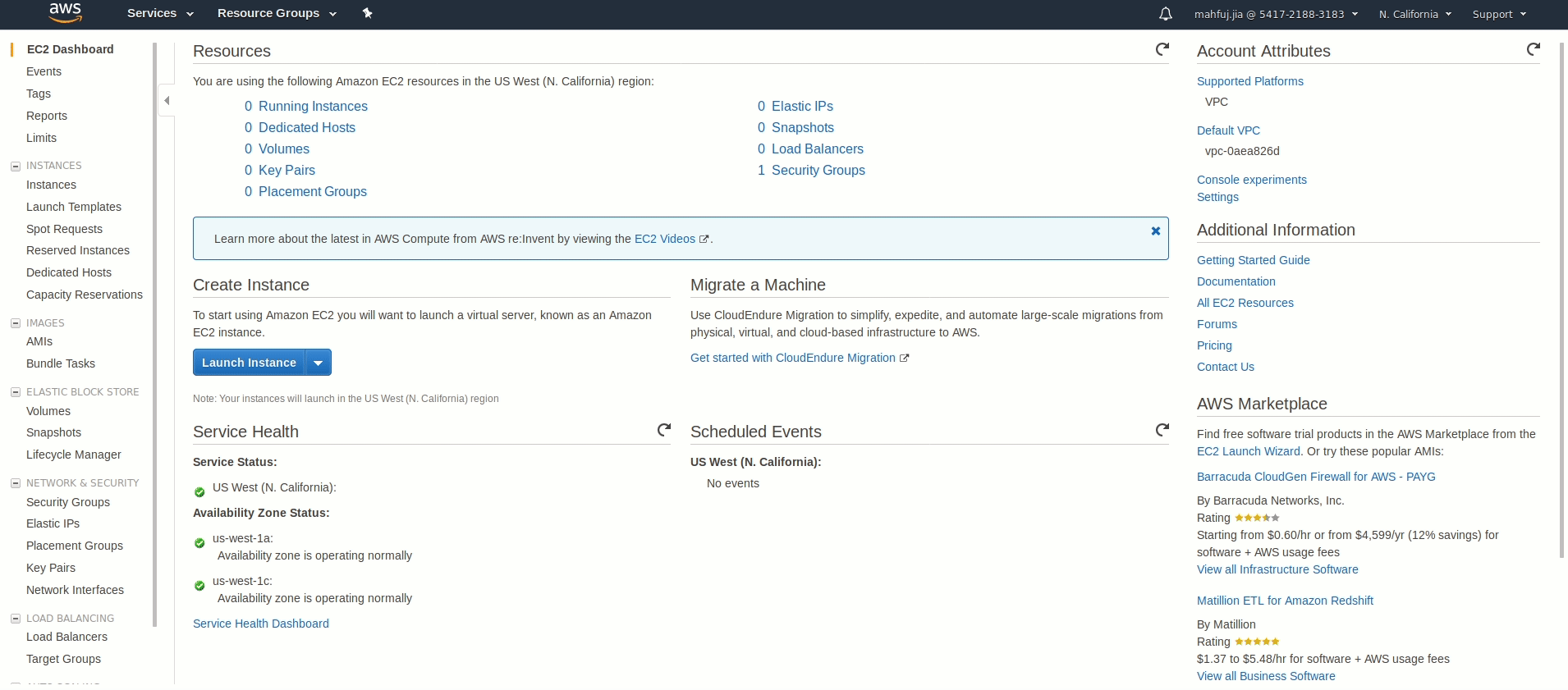
Task: Open Capacity Reservations in the sidebar
Action: pyautogui.click(x=85, y=295)
